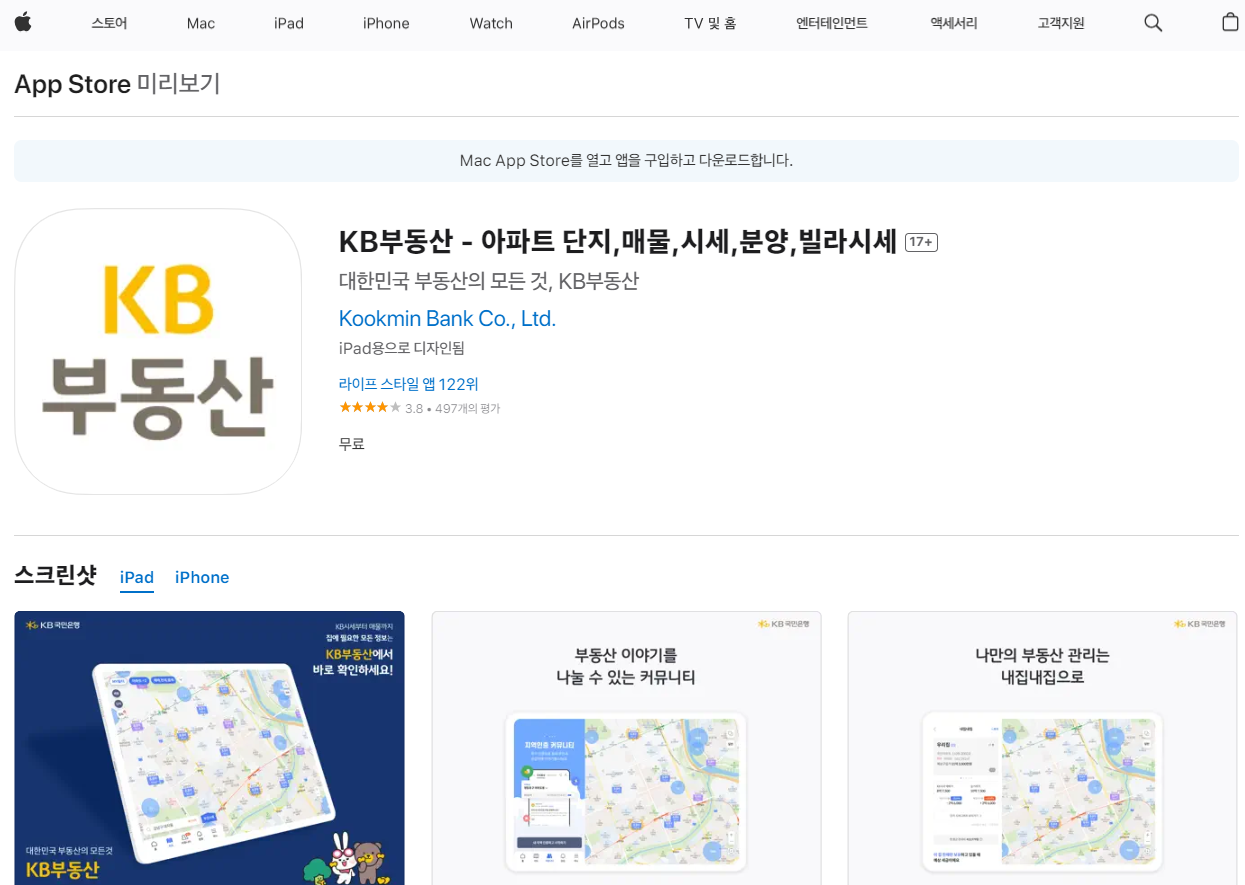Click the Apple logo icon
Viewport: 1245px width, 885px height.
pos(23,22)
